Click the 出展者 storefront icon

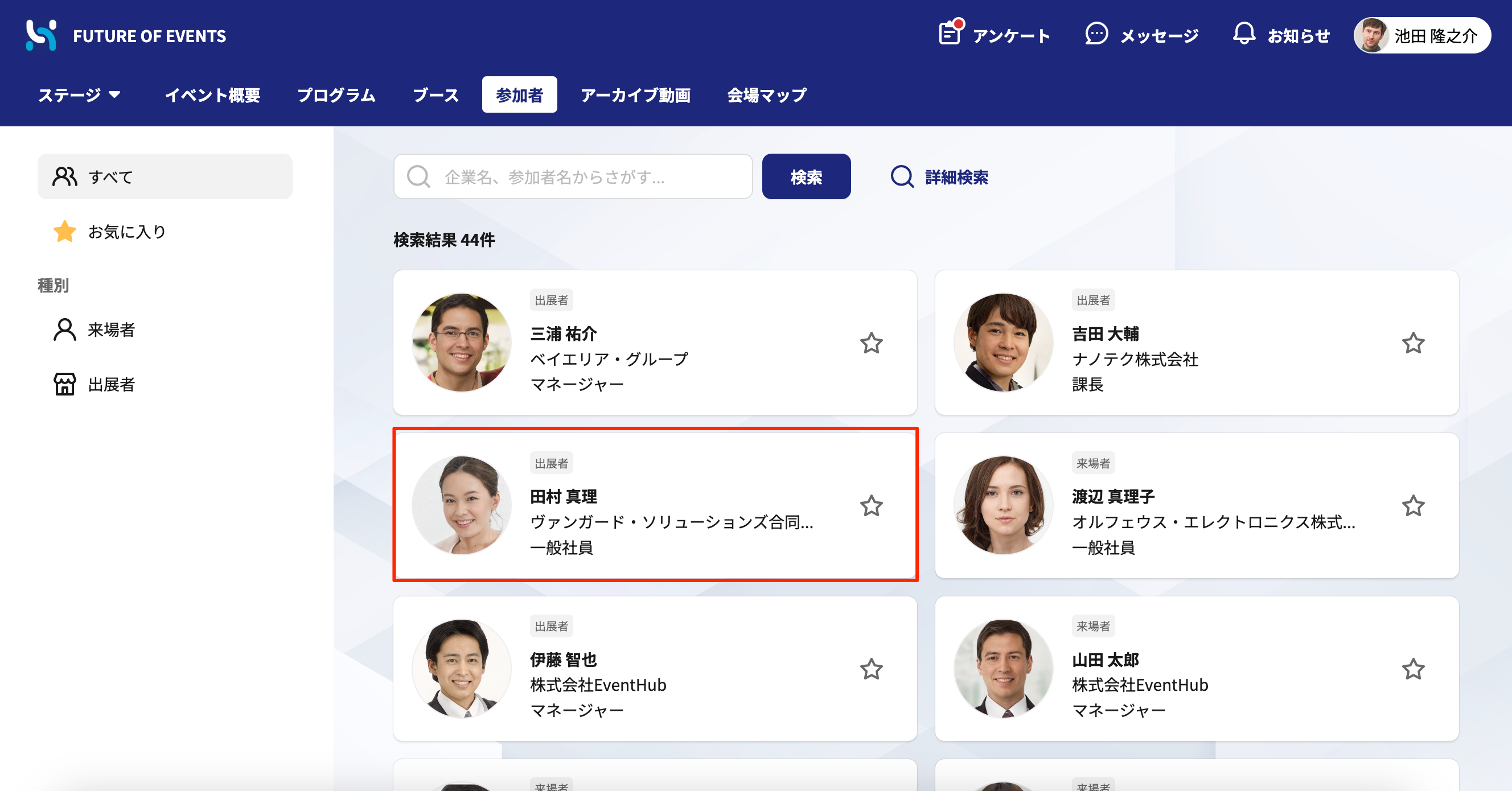64,384
